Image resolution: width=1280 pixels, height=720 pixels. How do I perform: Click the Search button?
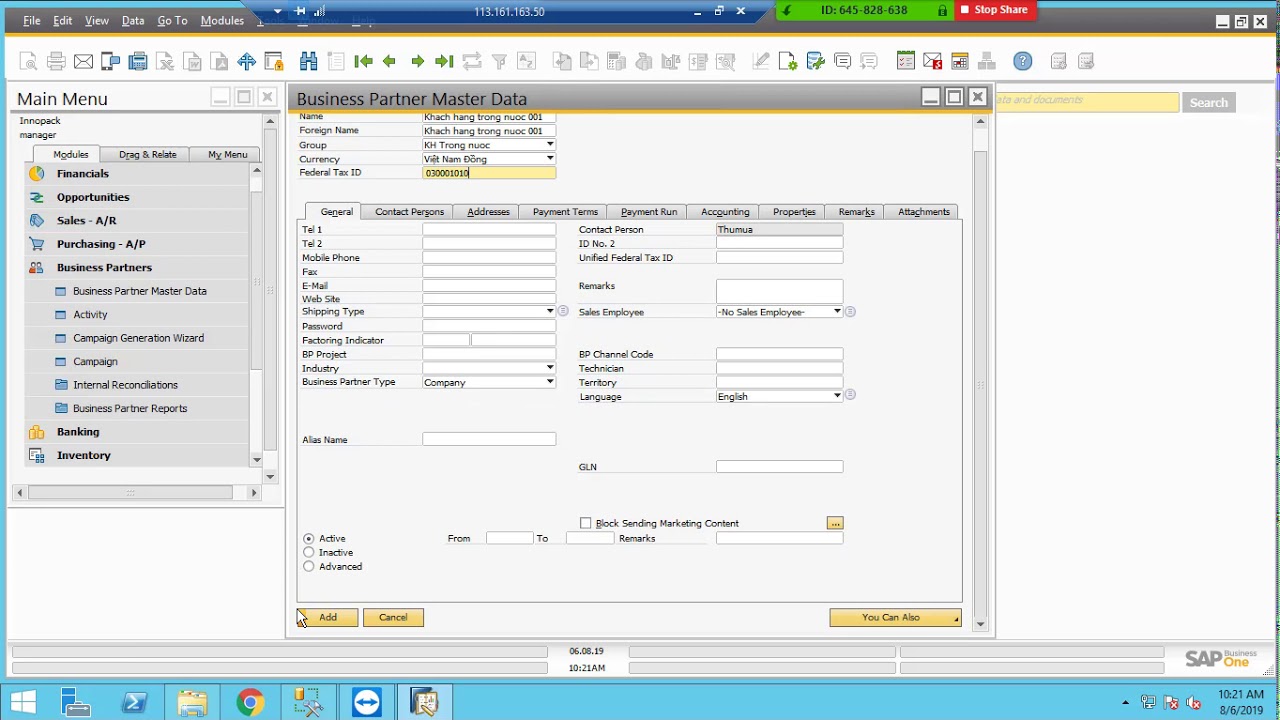pos(1208,103)
